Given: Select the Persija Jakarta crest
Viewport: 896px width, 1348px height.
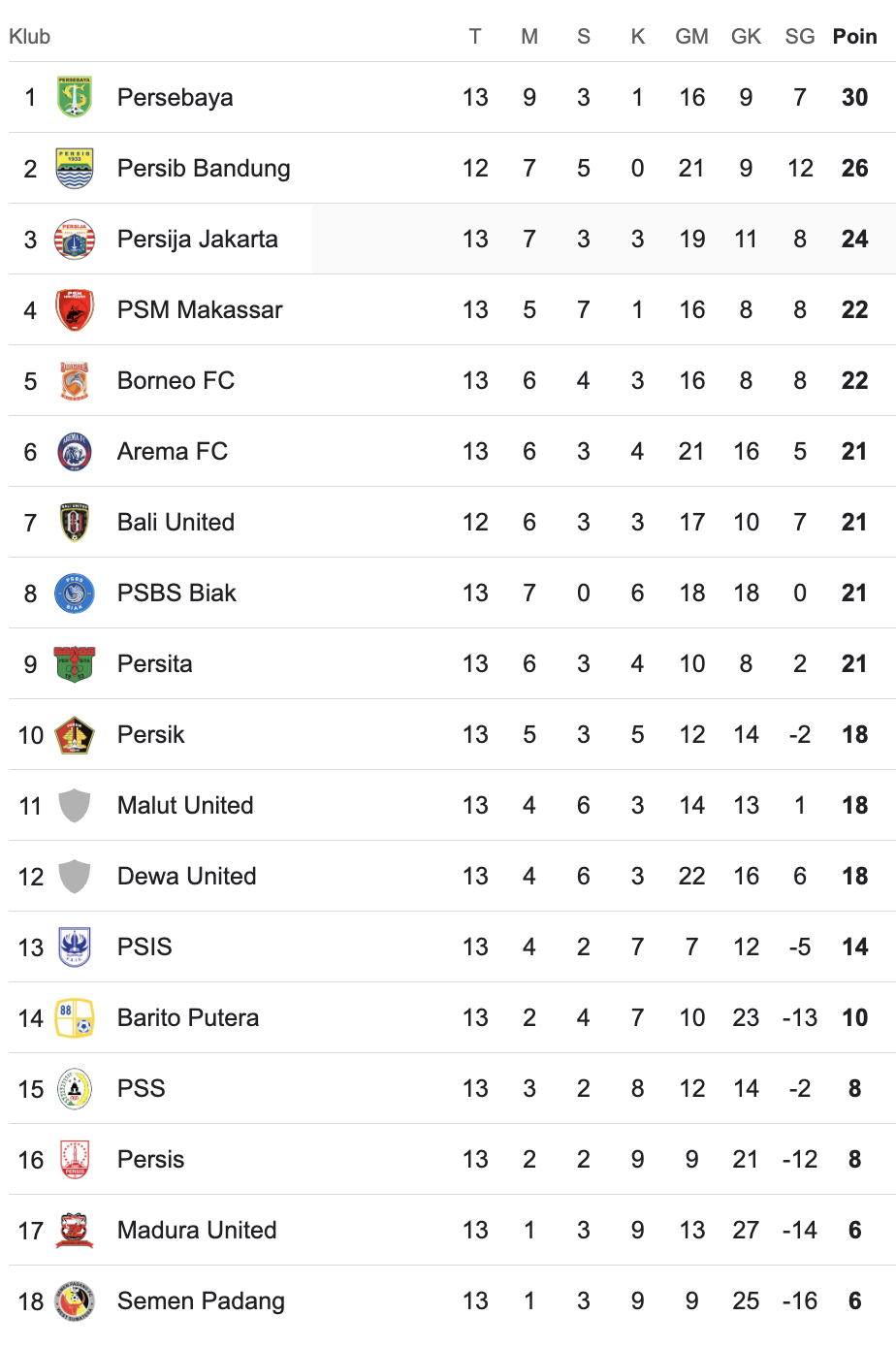Looking at the screenshot, I should (x=75, y=239).
